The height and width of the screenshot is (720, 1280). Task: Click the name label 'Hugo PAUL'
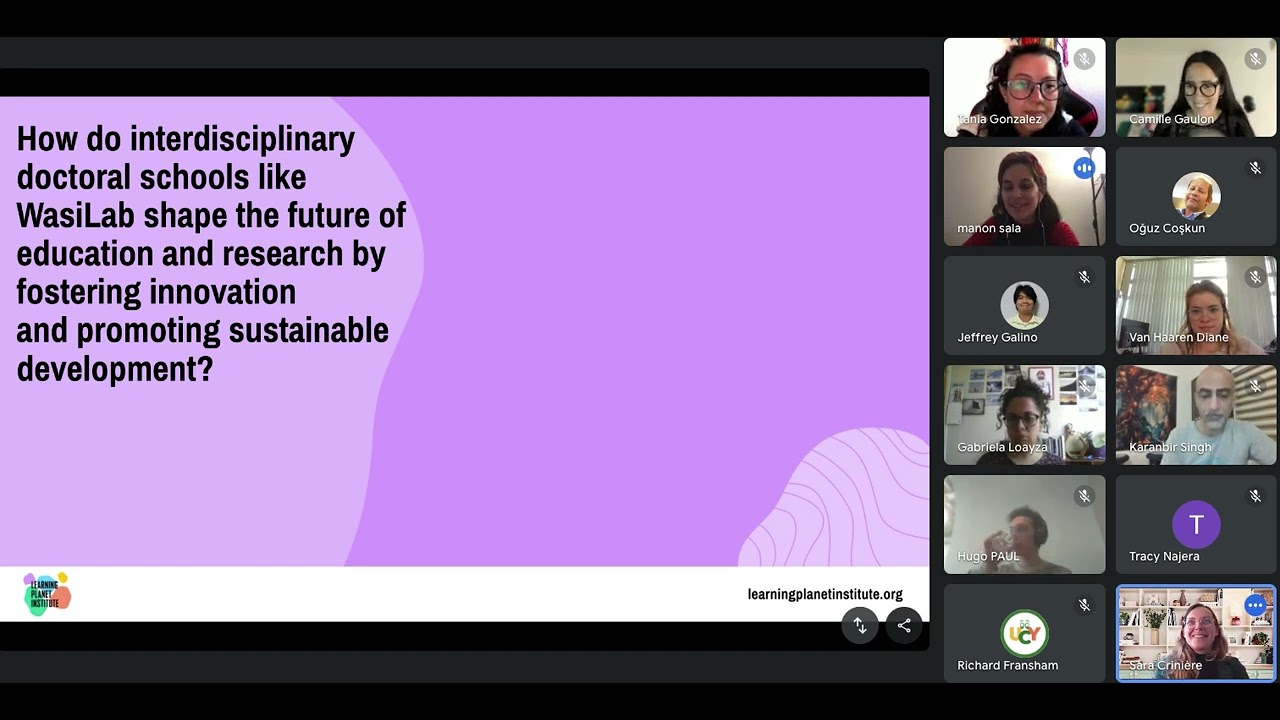click(988, 556)
